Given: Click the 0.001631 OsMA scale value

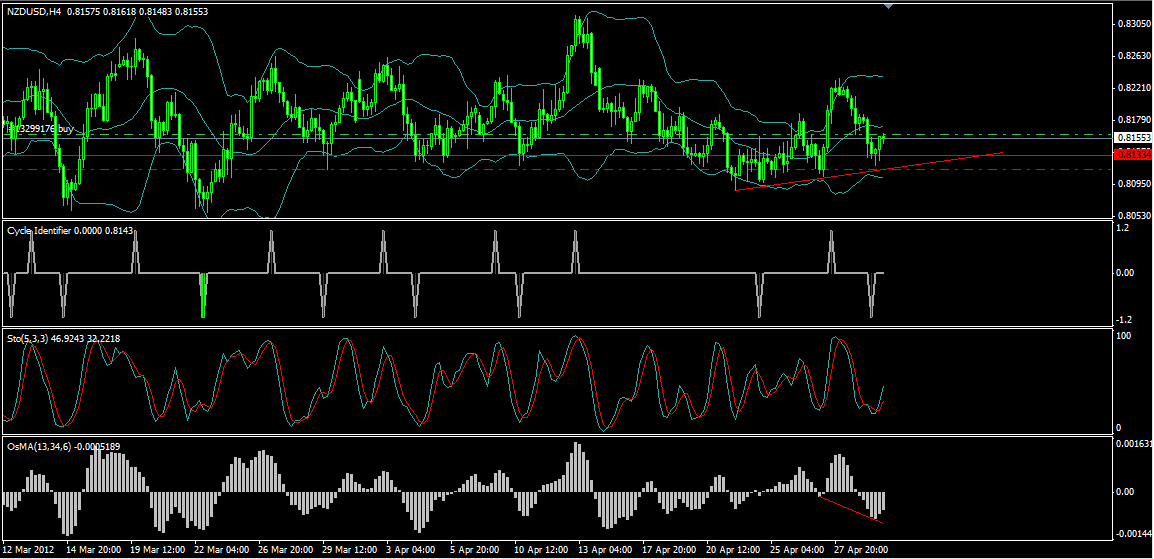Looking at the screenshot, I should (1133, 444).
